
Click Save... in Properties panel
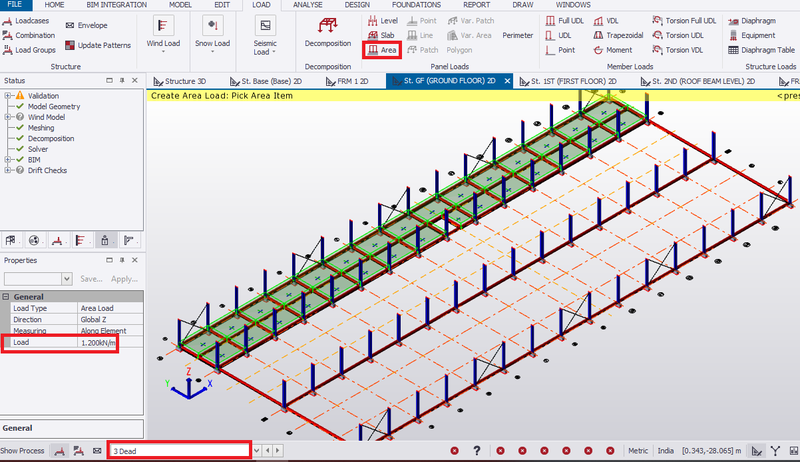[91, 279]
